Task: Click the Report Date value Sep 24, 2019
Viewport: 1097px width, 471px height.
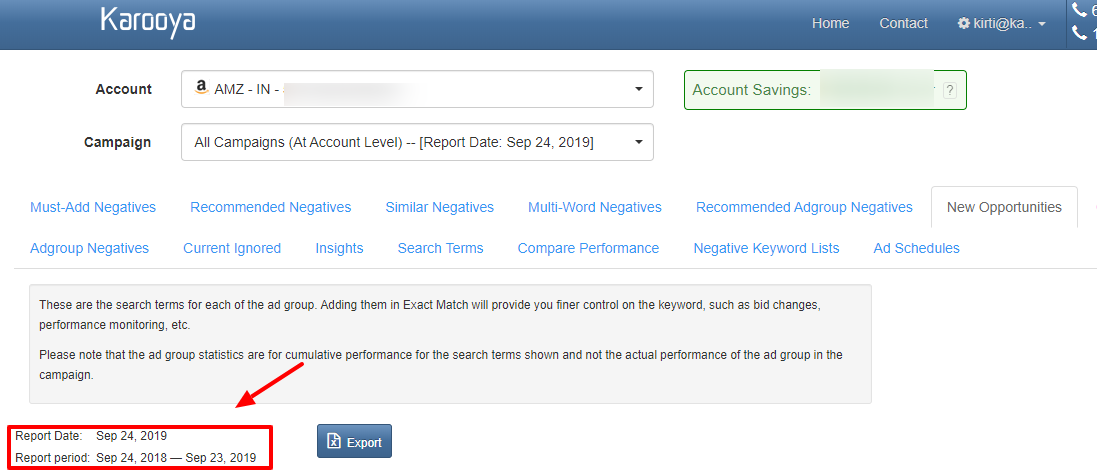Action: (132, 435)
